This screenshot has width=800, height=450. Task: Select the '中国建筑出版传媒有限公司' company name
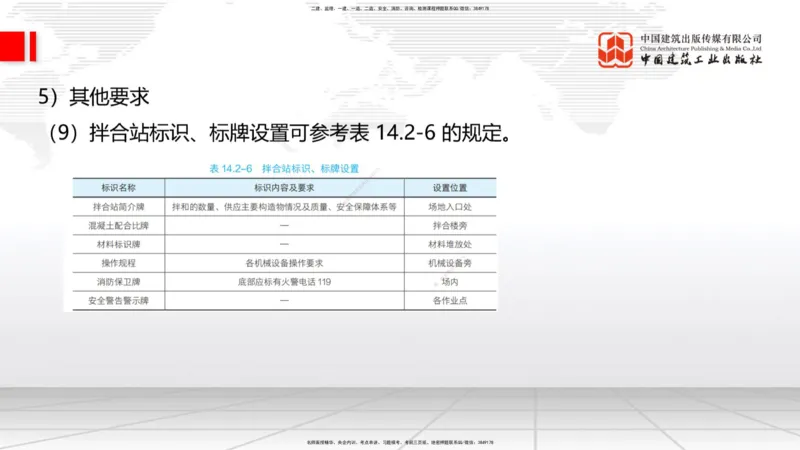701,37
